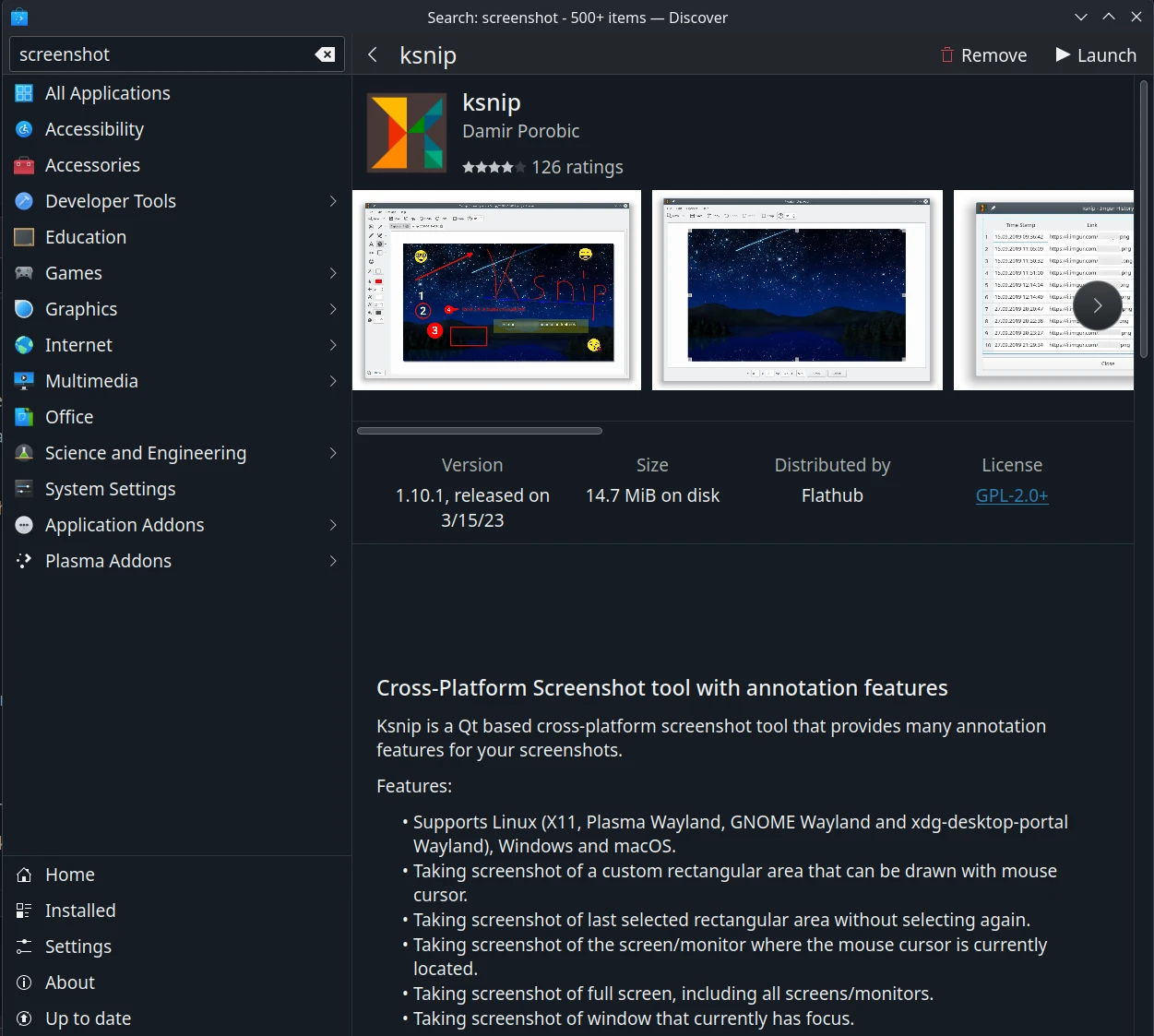
Task: Select the Accessories category
Action: [176, 165]
